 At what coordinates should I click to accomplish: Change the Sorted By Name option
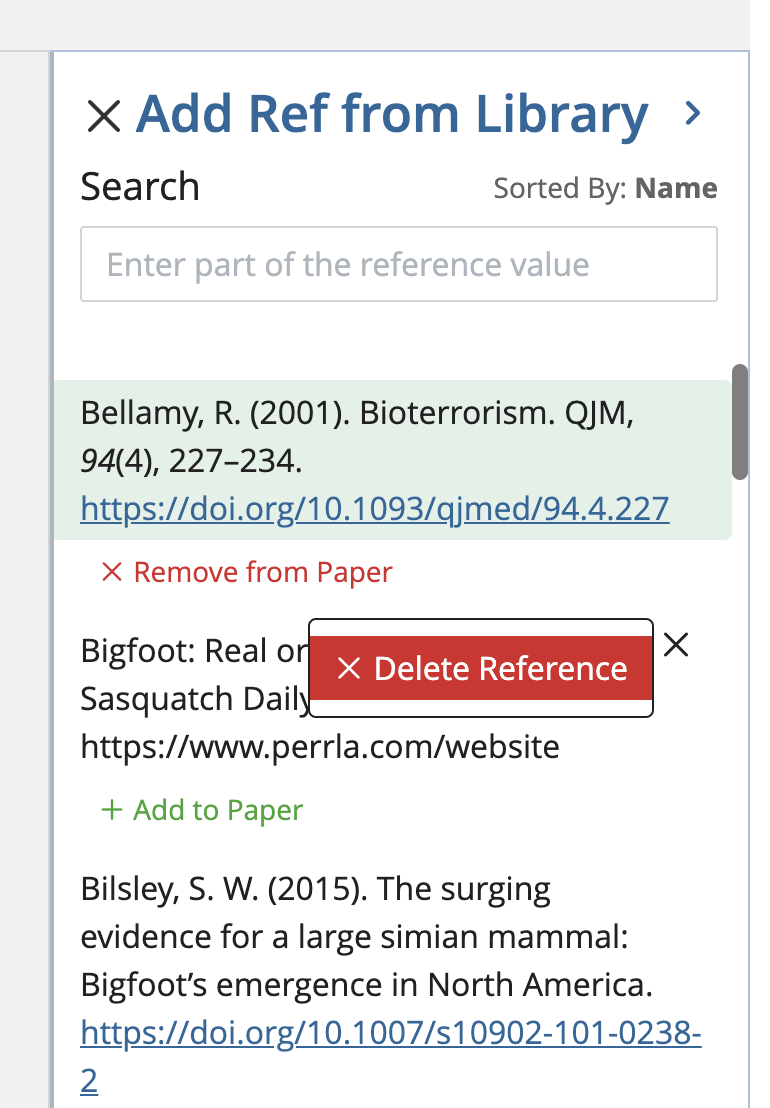pyautogui.click(x=676, y=188)
